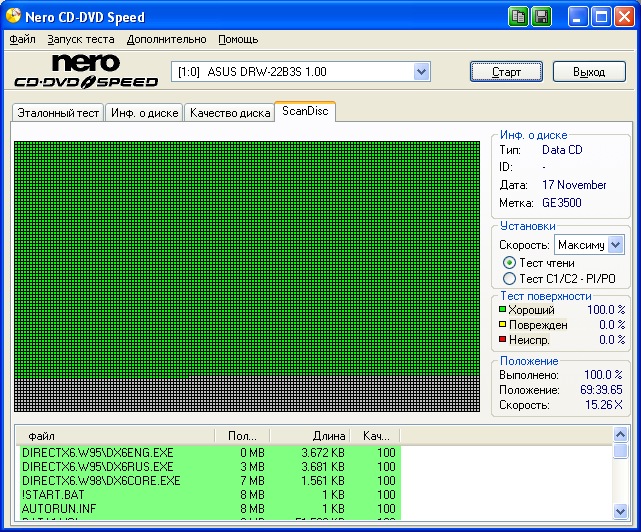The width and height of the screenshot is (641, 532).
Task: Expand the Скорость 'Максиму' dropdown
Action: coord(615,245)
